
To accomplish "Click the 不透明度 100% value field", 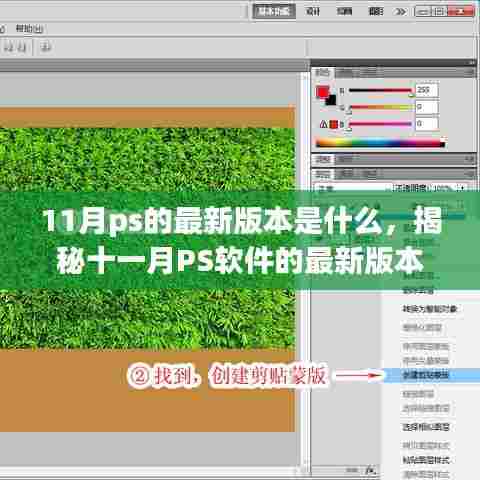I will pyautogui.click(x=442, y=188).
